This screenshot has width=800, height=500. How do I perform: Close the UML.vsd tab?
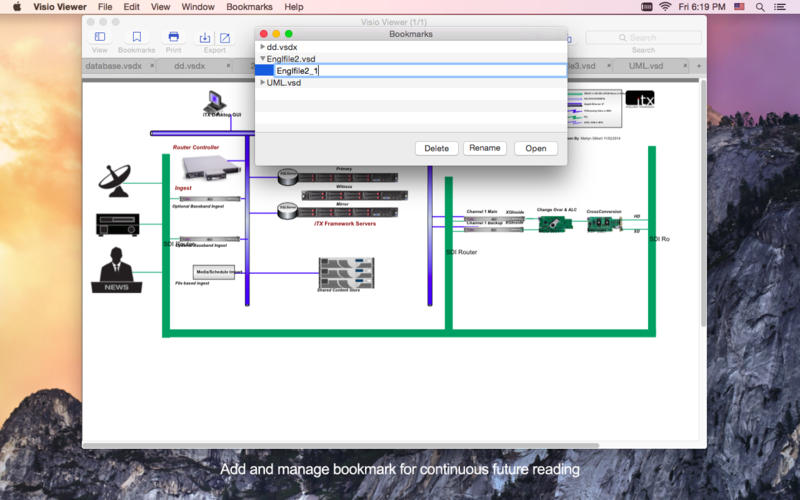685,66
